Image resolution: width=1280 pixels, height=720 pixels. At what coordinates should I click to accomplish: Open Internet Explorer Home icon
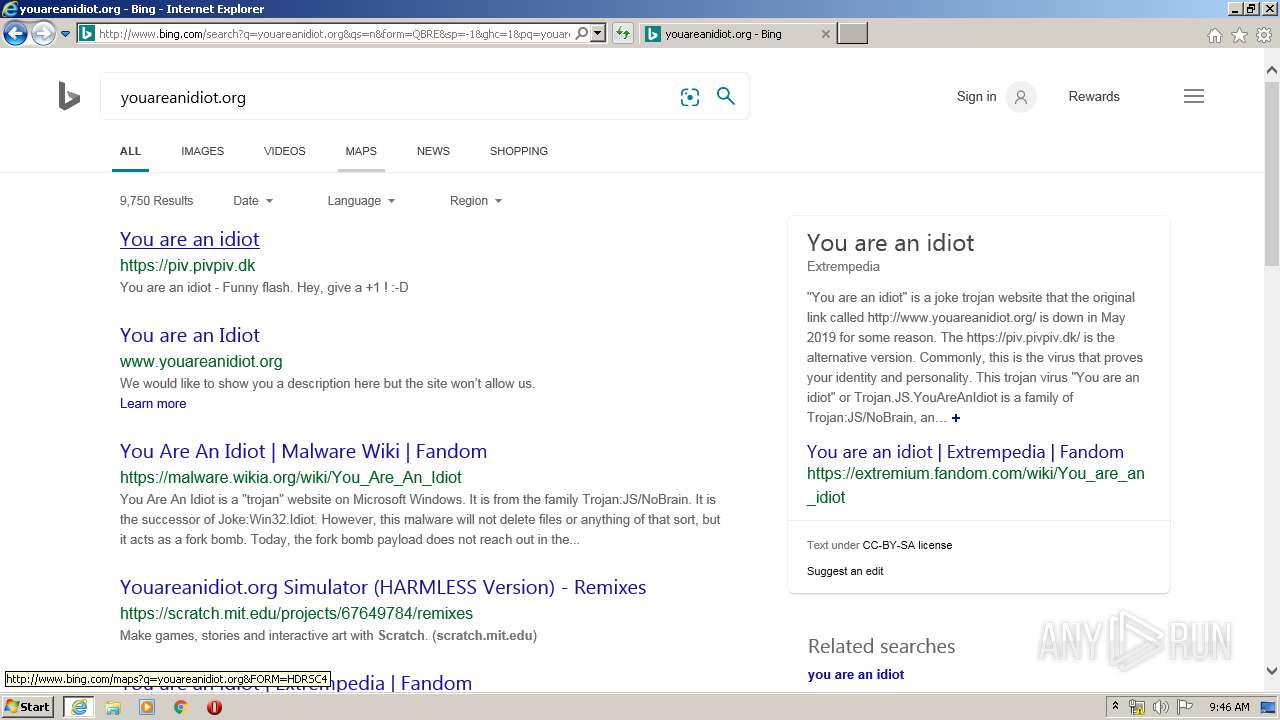coord(1214,35)
